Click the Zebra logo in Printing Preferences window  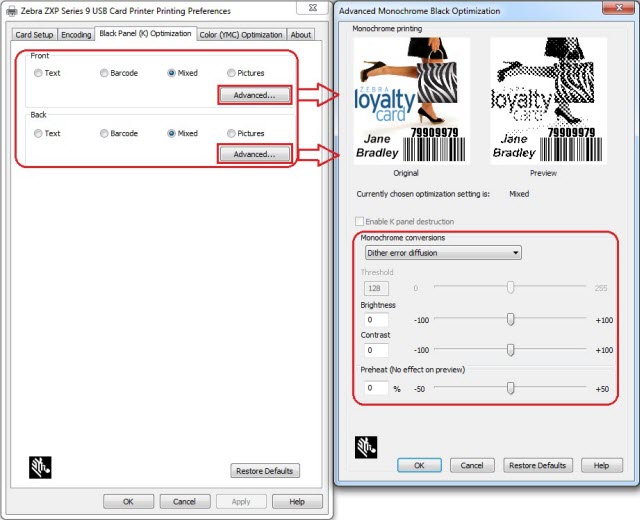[x=40, y=466]
